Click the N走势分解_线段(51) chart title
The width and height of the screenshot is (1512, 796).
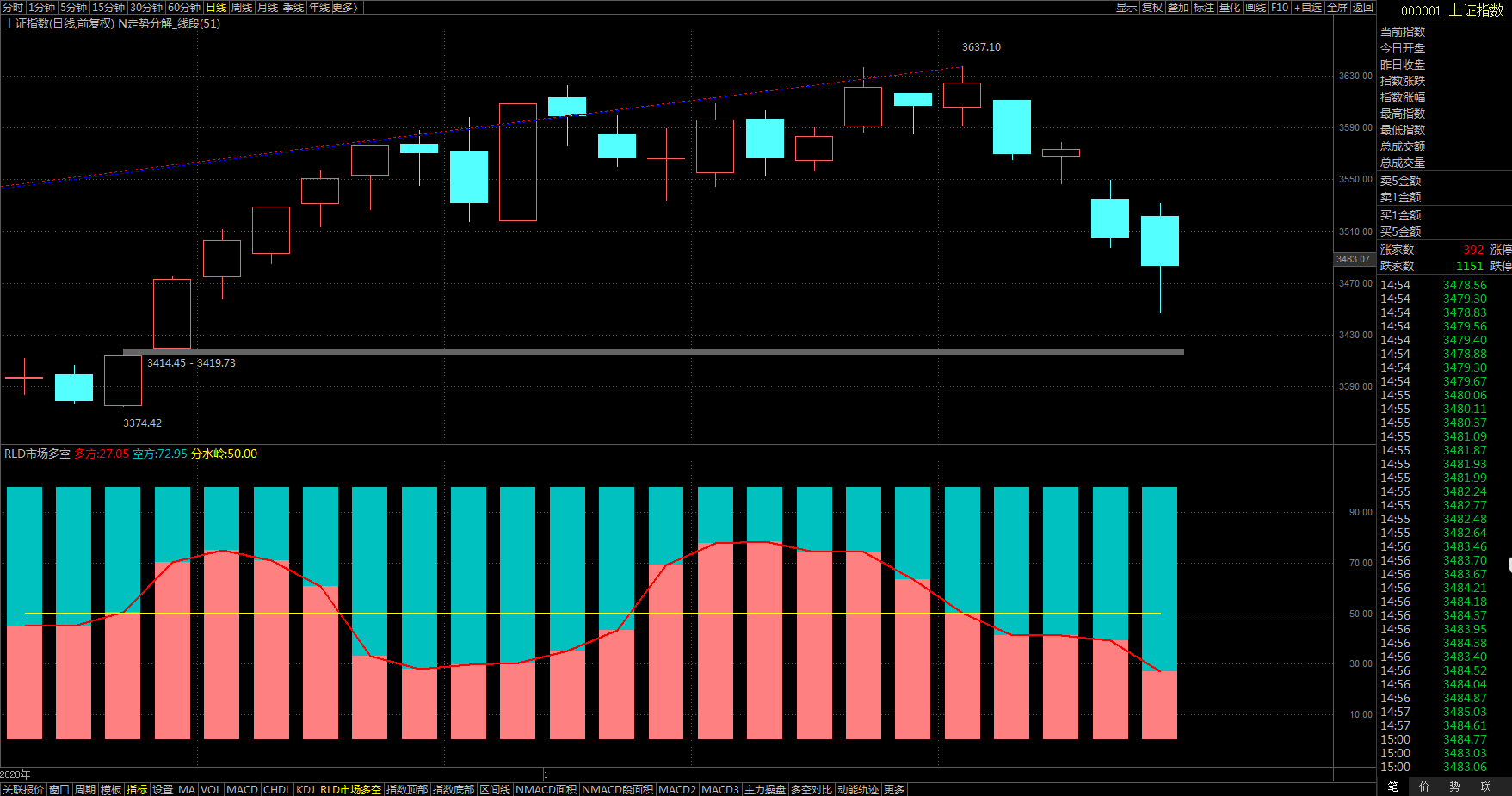[169, 23]
